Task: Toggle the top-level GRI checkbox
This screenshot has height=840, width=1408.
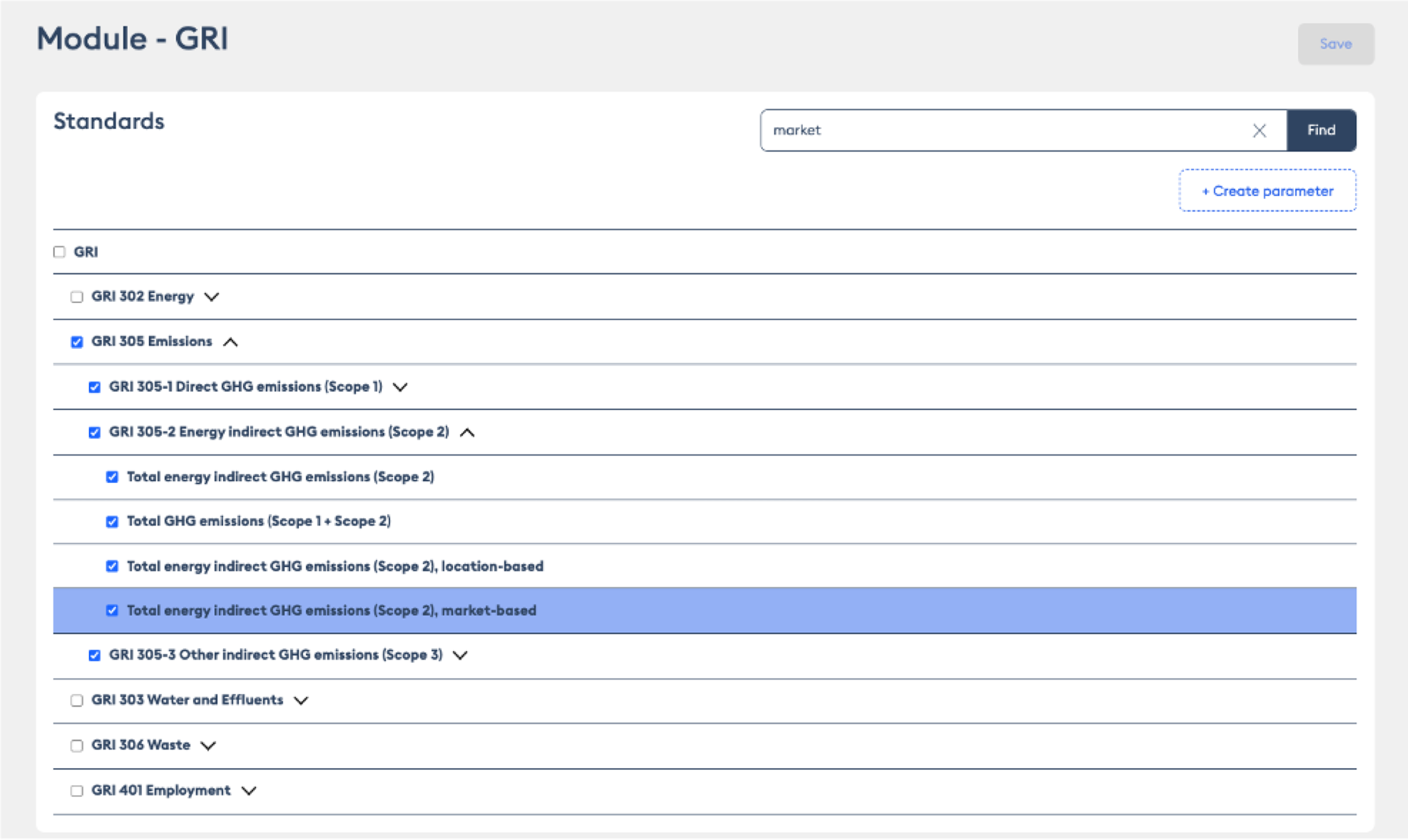Action: (59, 252)
